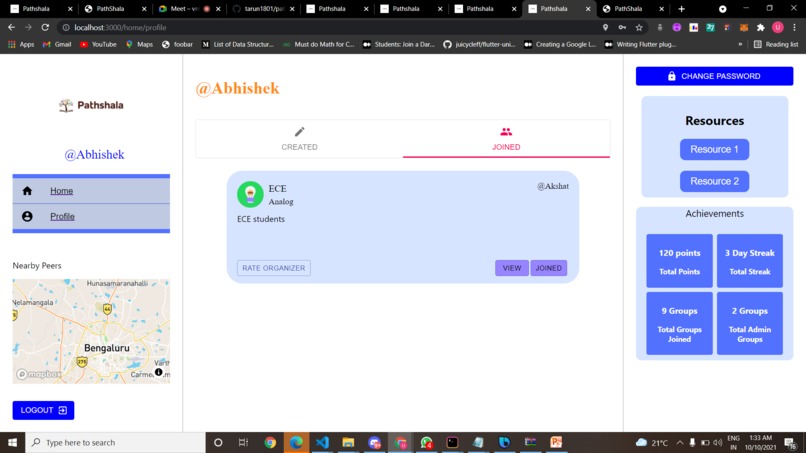
Task: Open Resource 1
Action: point(714,149)
